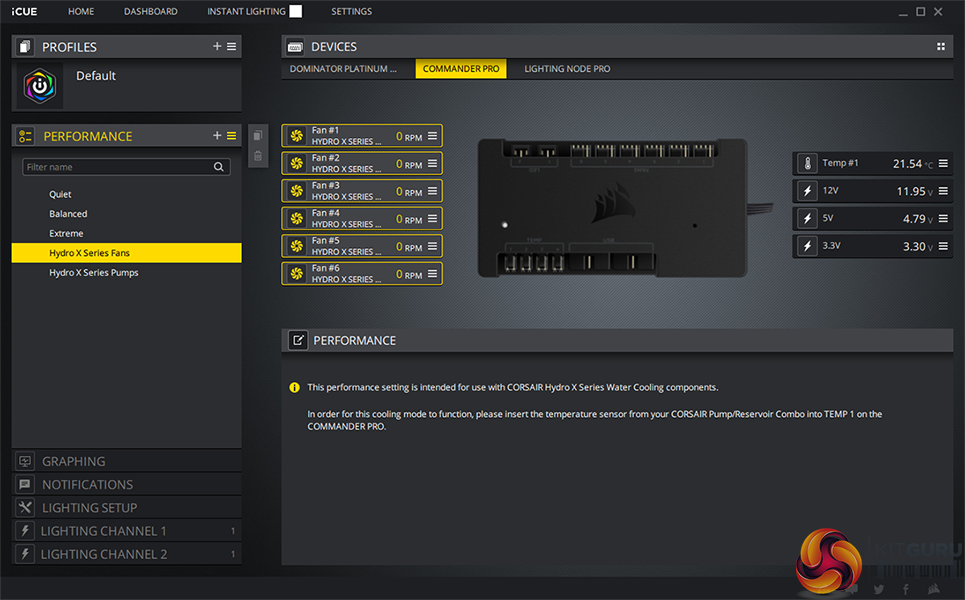Click the copy preset icon beside Performance
965x600 pixels.
[258, 135]
